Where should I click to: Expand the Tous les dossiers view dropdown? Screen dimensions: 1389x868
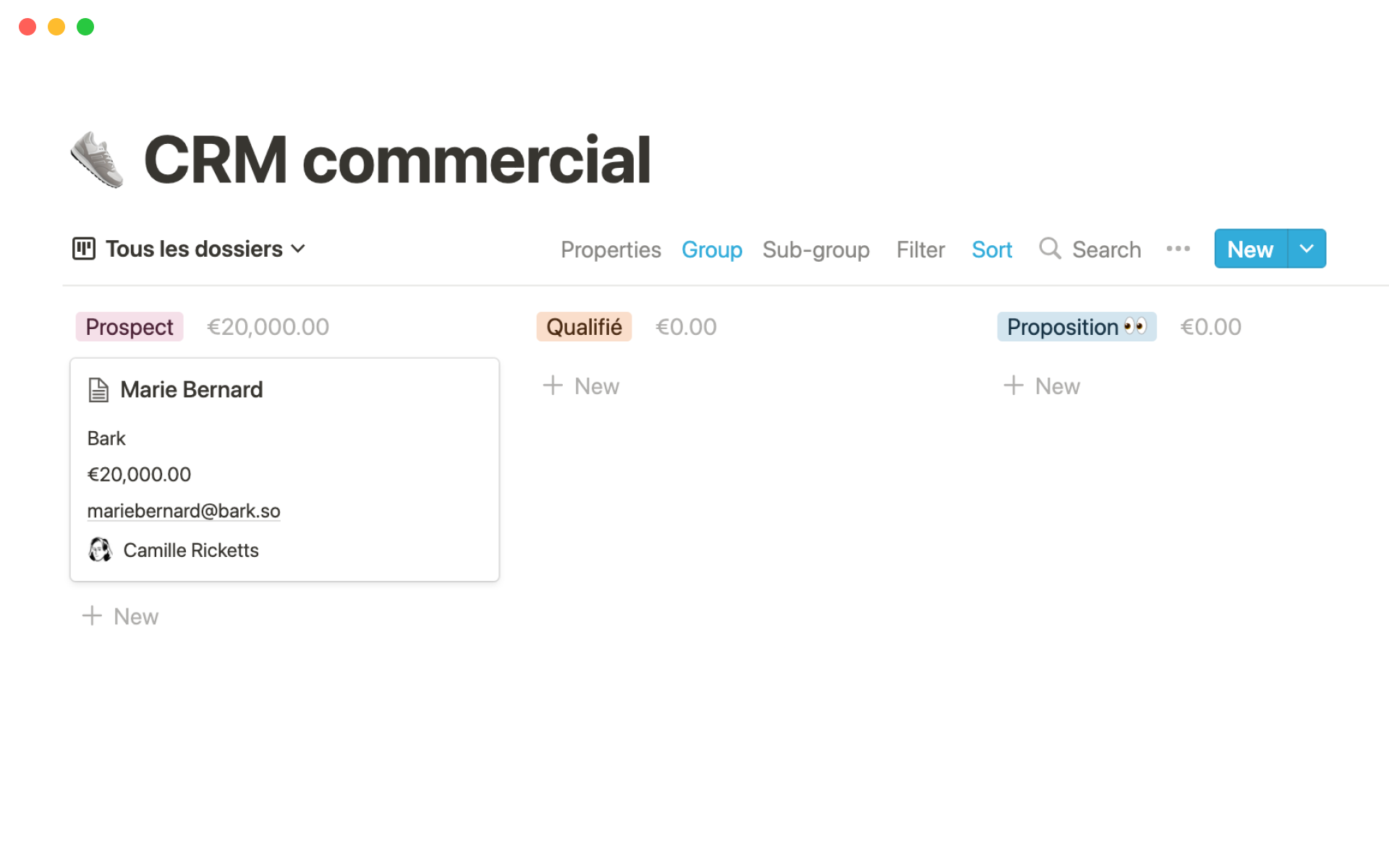pos(298,249)
